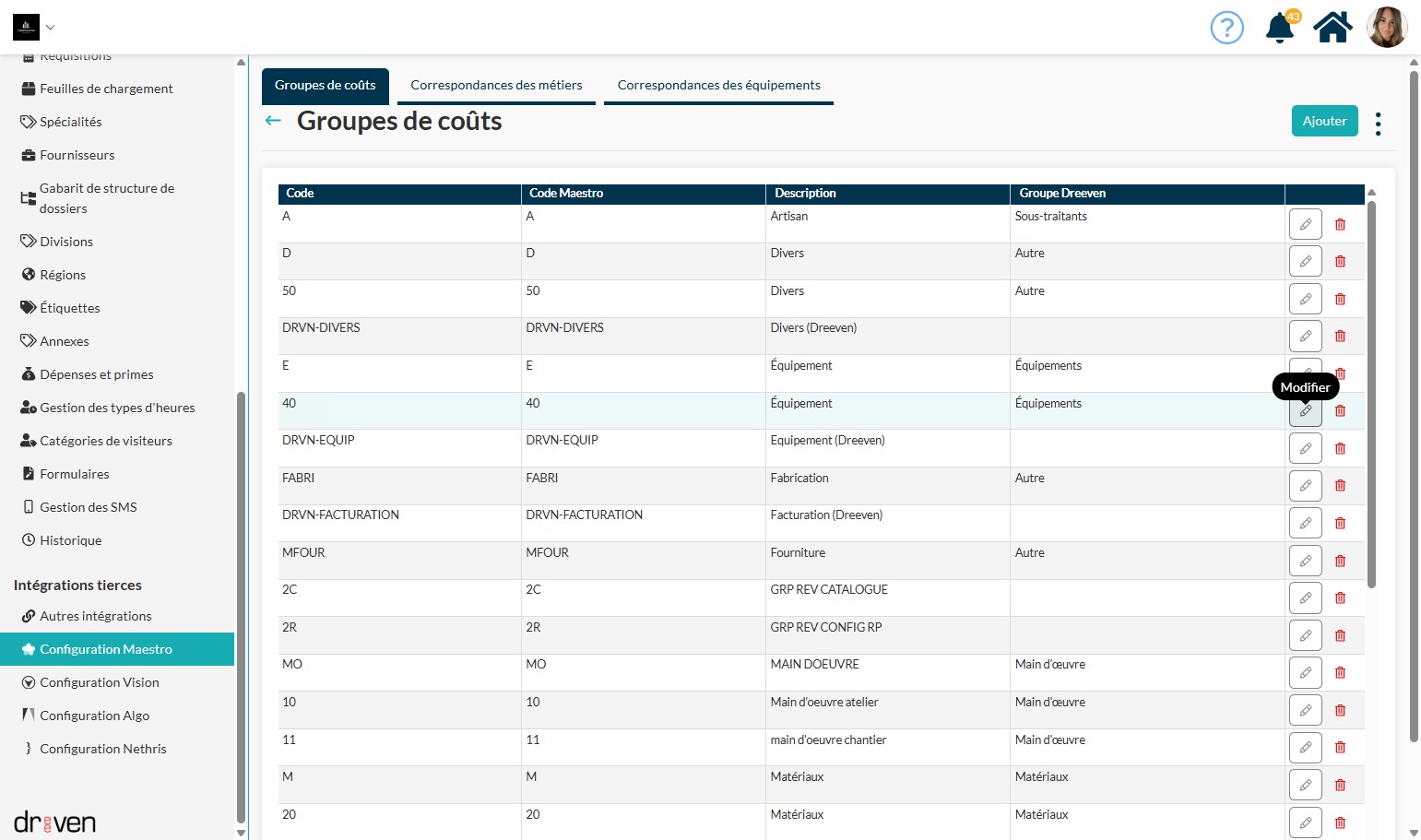The image size is (1421, 840).
Task: Edit the code 40 Équipement row
Action: click(1305, 411)
